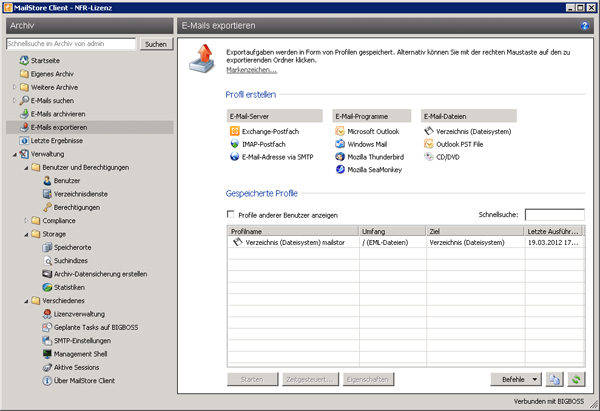Screen dimensions: 600x411
Task: Collapse the Verwaltung tree node
Action: [x=15, y=154]
